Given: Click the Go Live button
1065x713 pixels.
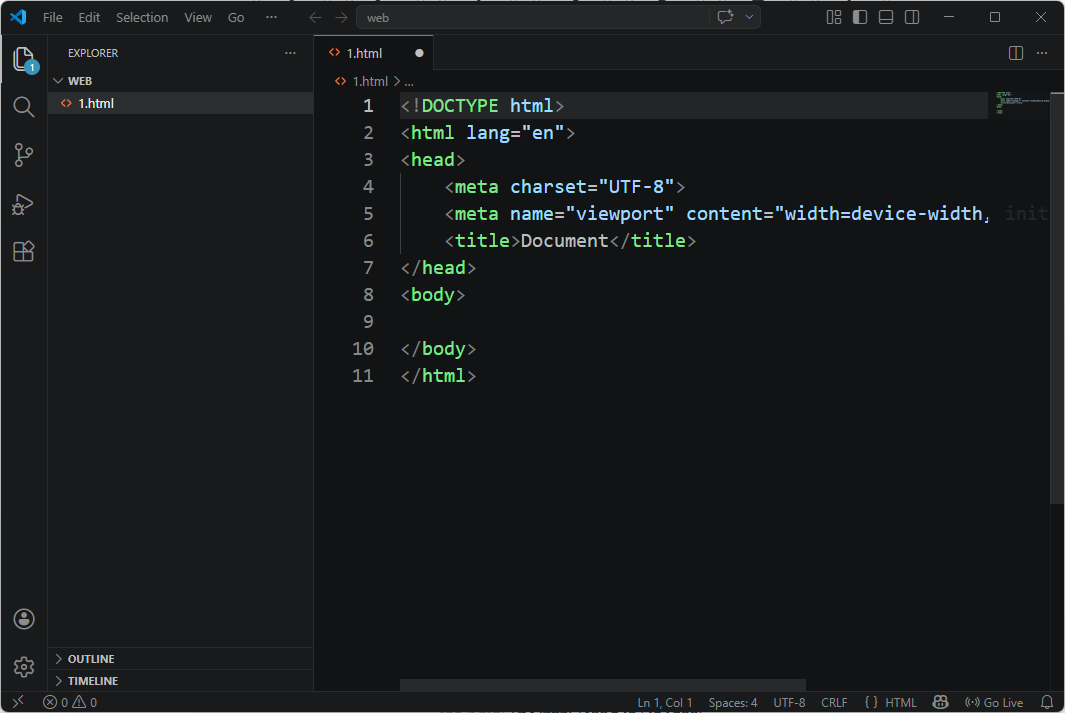Looking at the screenshot, I should (x=994, y=702).
